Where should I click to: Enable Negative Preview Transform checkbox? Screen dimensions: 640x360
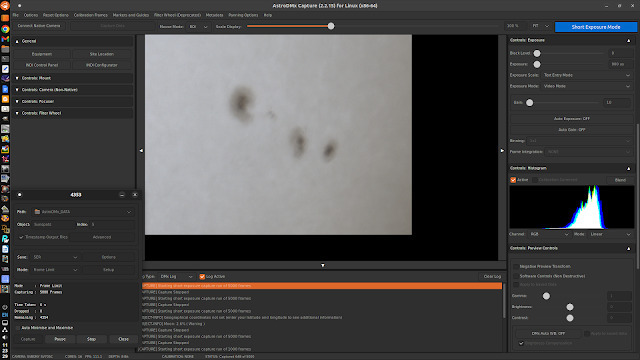(x=516, y=266)
